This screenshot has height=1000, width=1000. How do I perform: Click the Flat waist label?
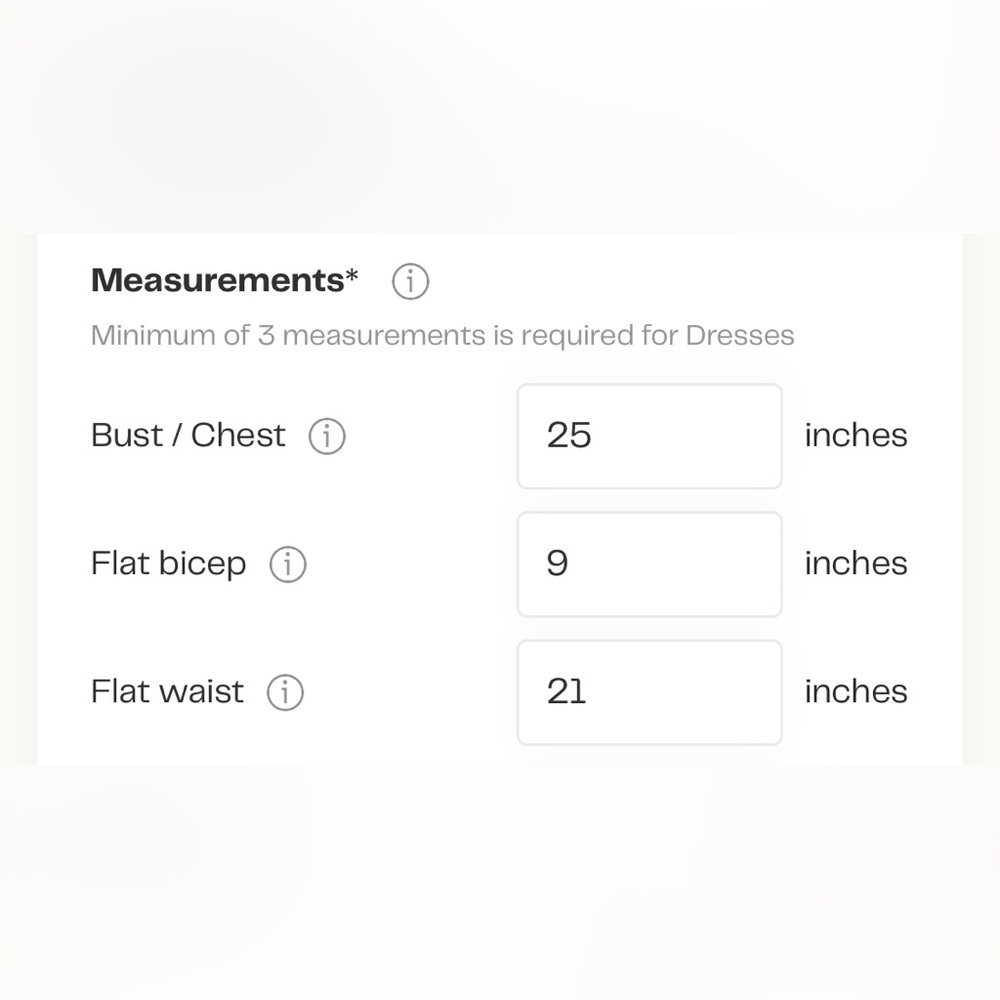pos(167,691)
